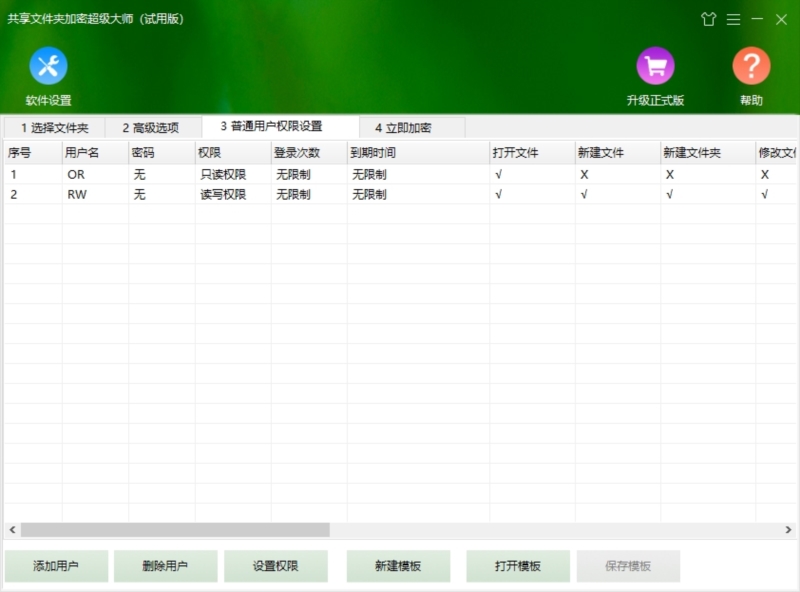Viewport: 800px width, 592px height.
Task: Click 新建文件夹 column header
Action: [x=708, y=153]
